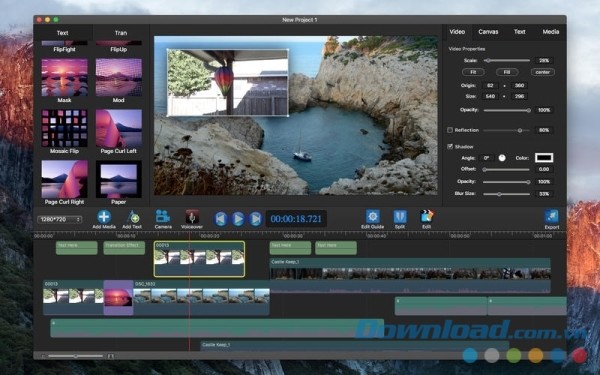The width and height of the screenshot is (600, 375).
Task: Select the Paper transition thumbnail
Action: (x=119, y=179)
